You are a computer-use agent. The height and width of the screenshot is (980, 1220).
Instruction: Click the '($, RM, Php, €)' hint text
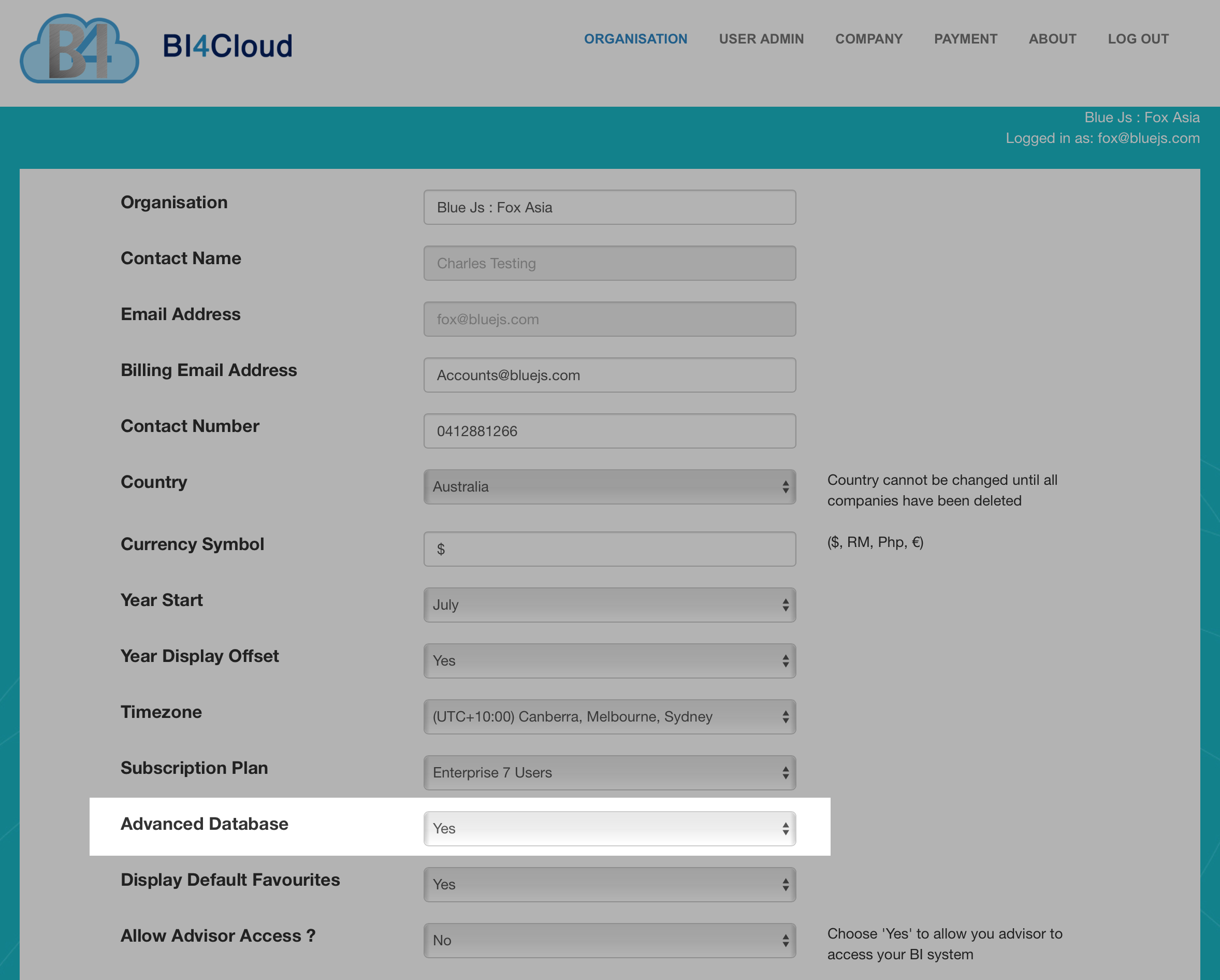[876, 542]
